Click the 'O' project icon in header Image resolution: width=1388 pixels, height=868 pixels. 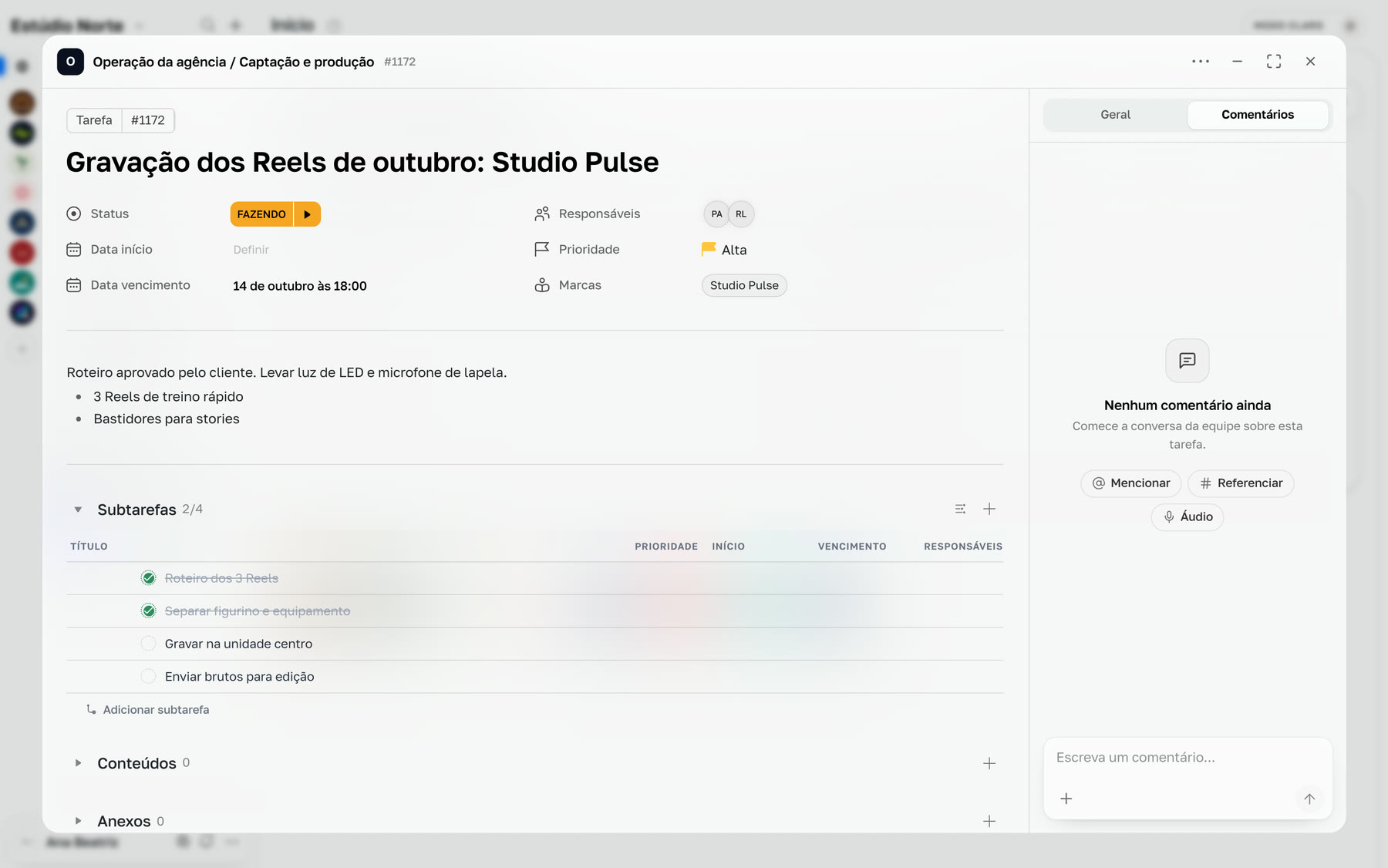pos(70,62)
